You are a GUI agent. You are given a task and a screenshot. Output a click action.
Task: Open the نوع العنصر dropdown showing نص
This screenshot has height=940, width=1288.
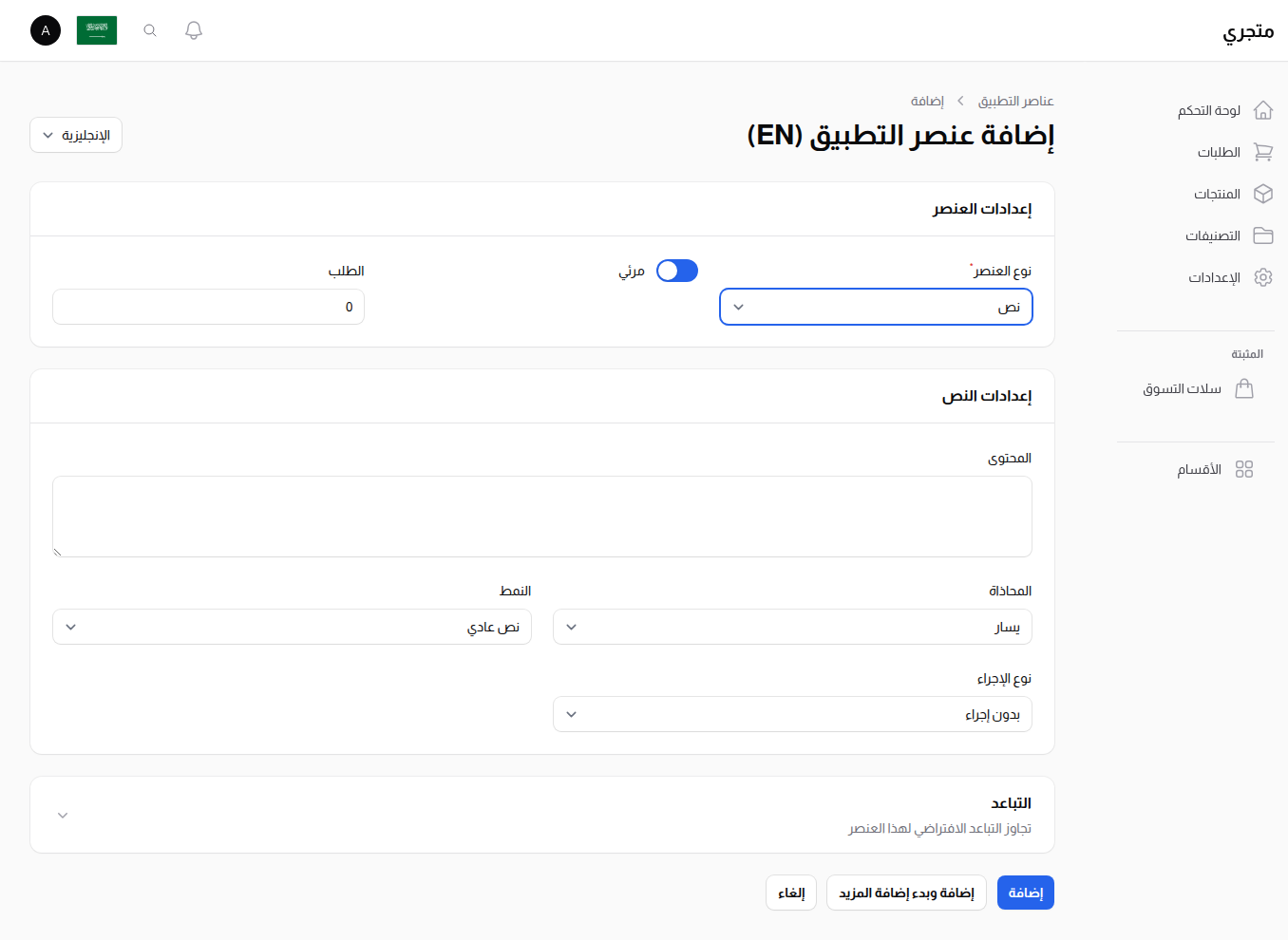[875, 307]
